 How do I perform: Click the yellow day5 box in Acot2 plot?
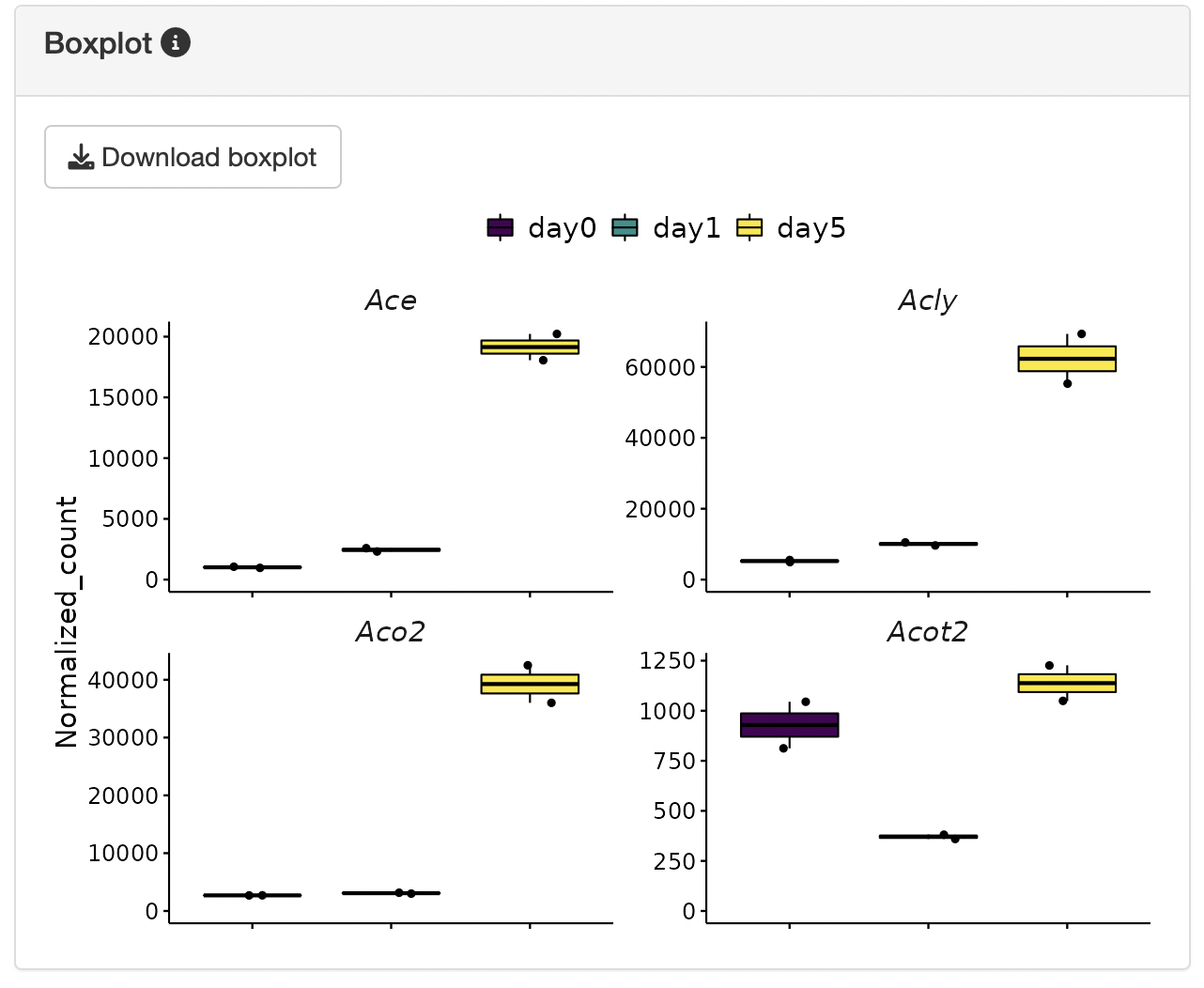1067,683
